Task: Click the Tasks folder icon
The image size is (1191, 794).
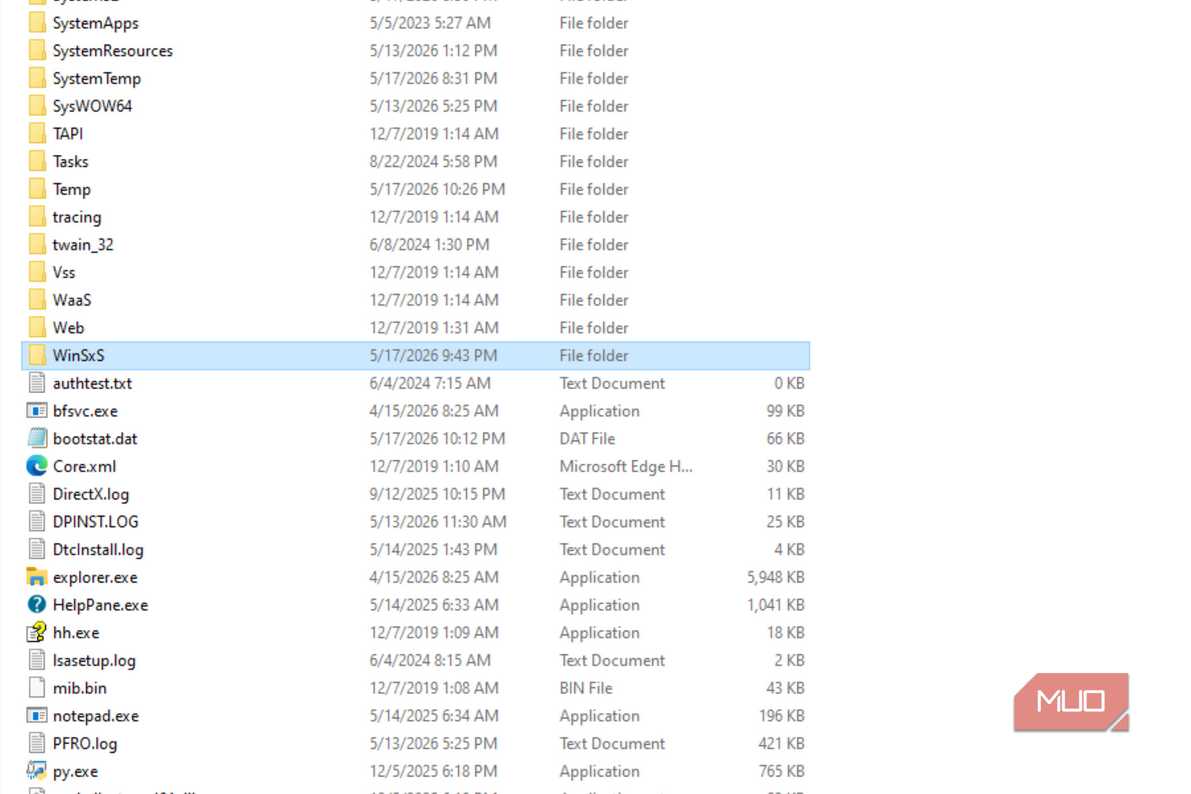Action: click(x=36, y=162)
